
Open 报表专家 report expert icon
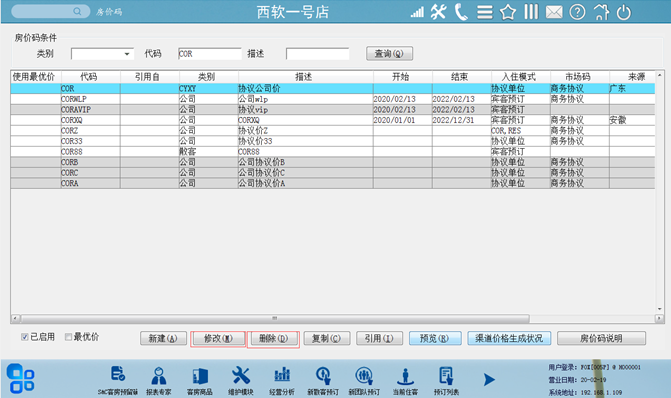point(159,380)
